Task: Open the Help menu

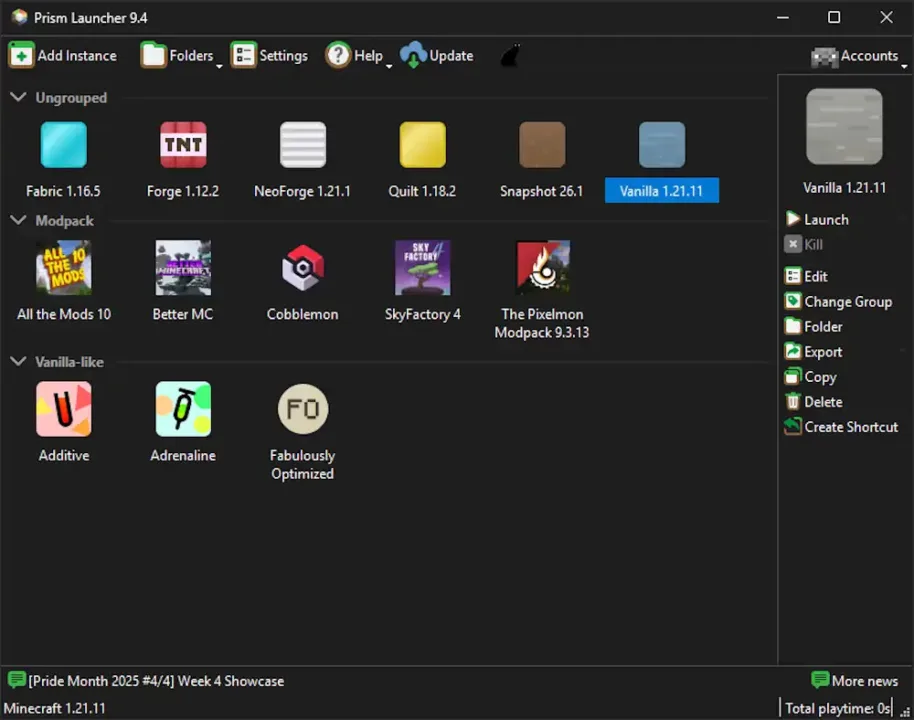Action: point(356,56)
